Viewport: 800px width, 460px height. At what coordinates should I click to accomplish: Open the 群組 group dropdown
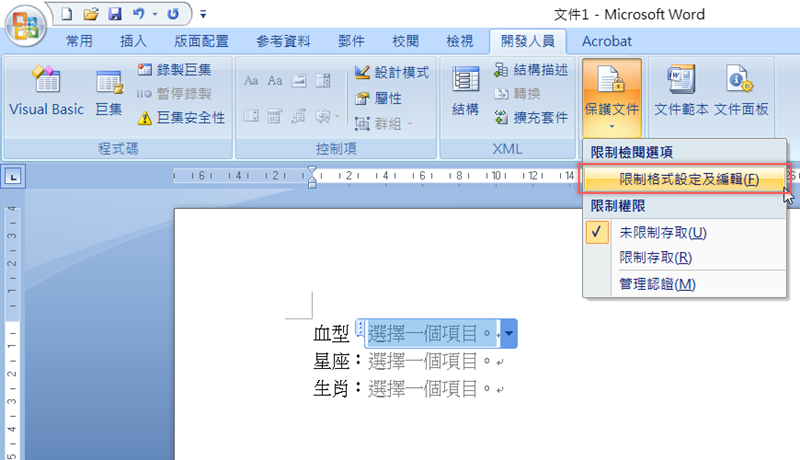pyautogui.click(x=384, y=123)
